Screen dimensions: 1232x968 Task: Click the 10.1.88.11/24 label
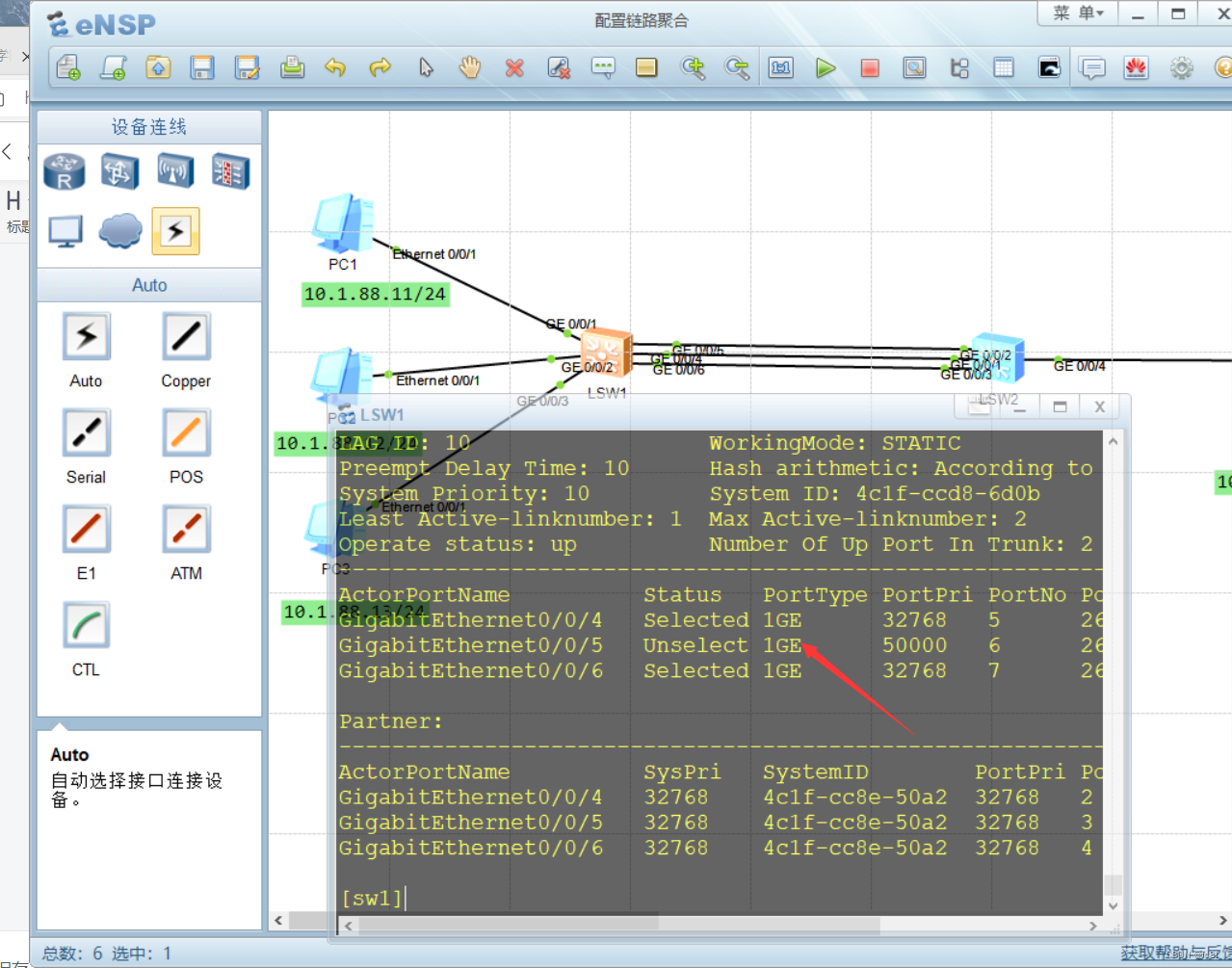tap(375, 294)
